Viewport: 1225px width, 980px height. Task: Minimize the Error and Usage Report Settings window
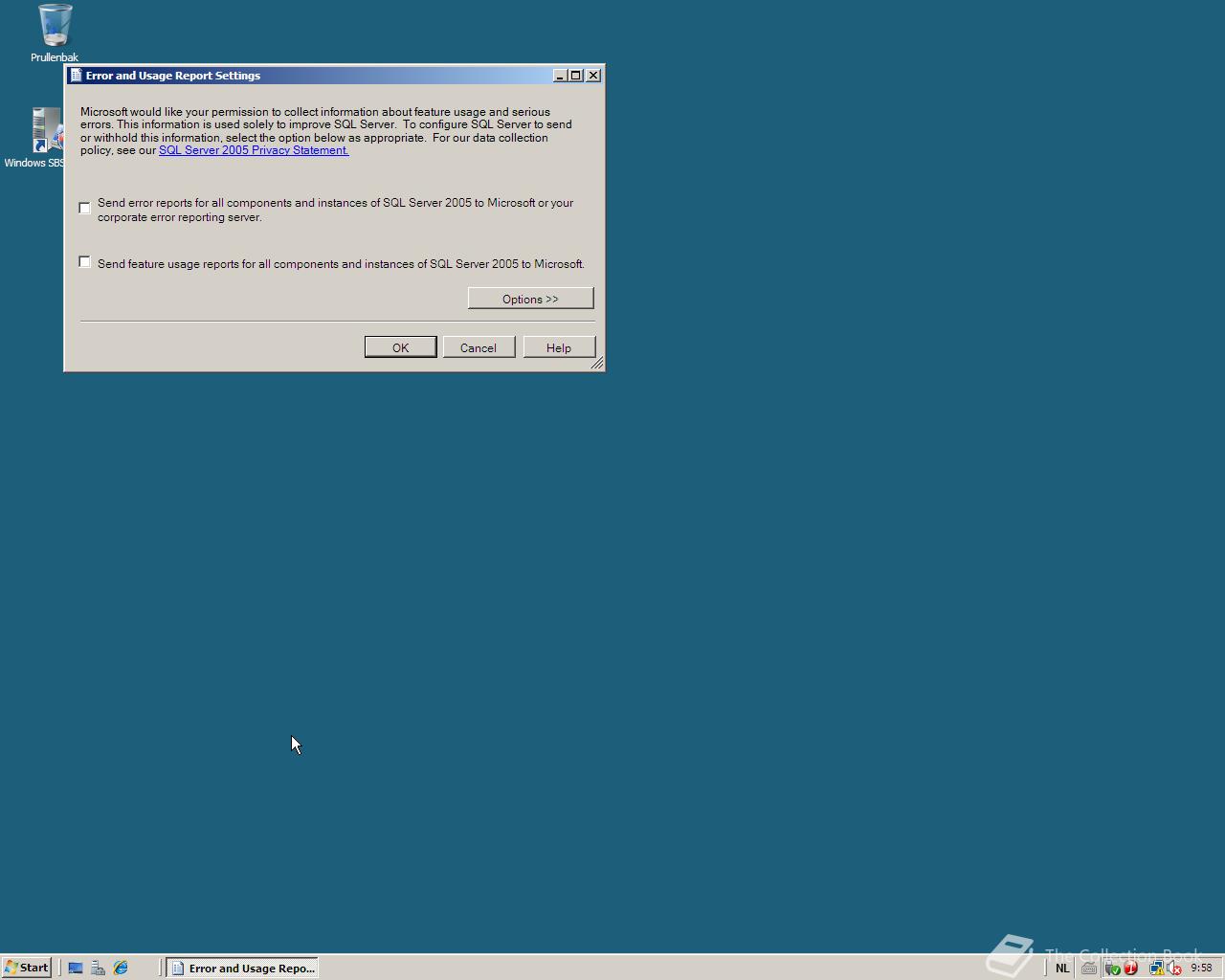coord(560,76)
